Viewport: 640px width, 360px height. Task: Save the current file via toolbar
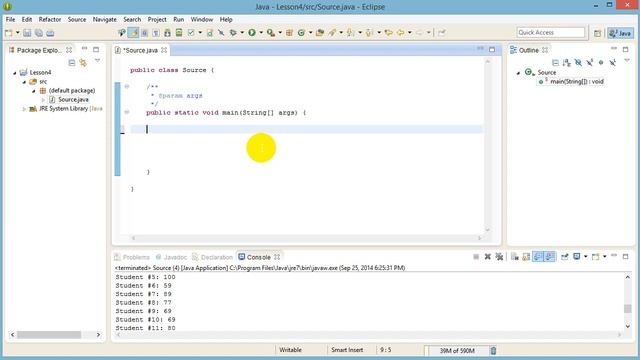point(27,33)
